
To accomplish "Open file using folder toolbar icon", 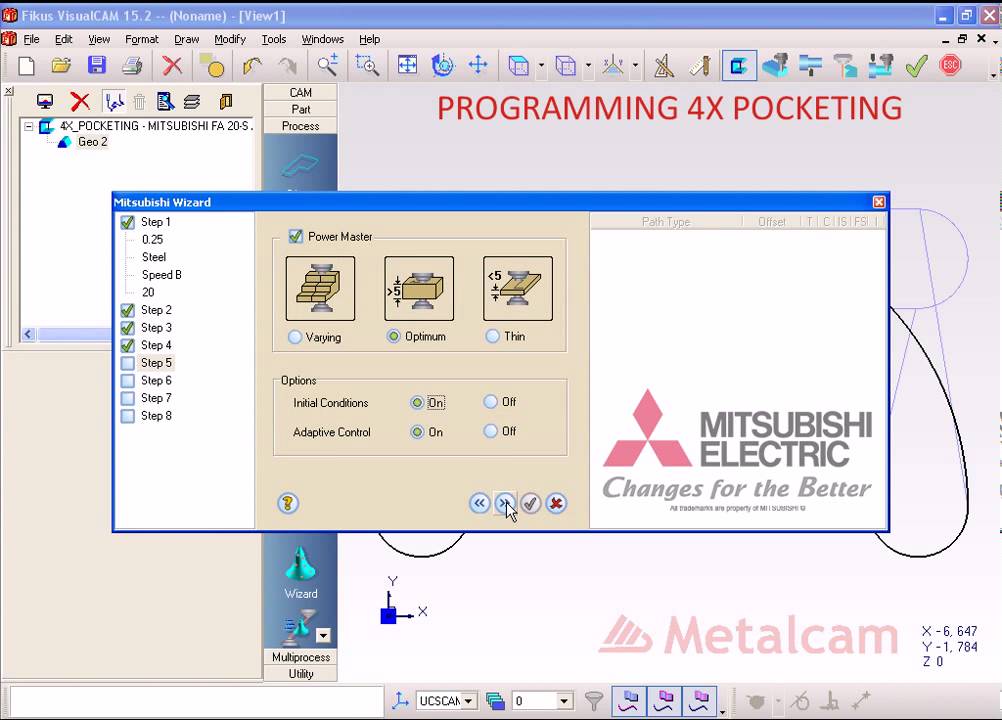I will point(61,65).
